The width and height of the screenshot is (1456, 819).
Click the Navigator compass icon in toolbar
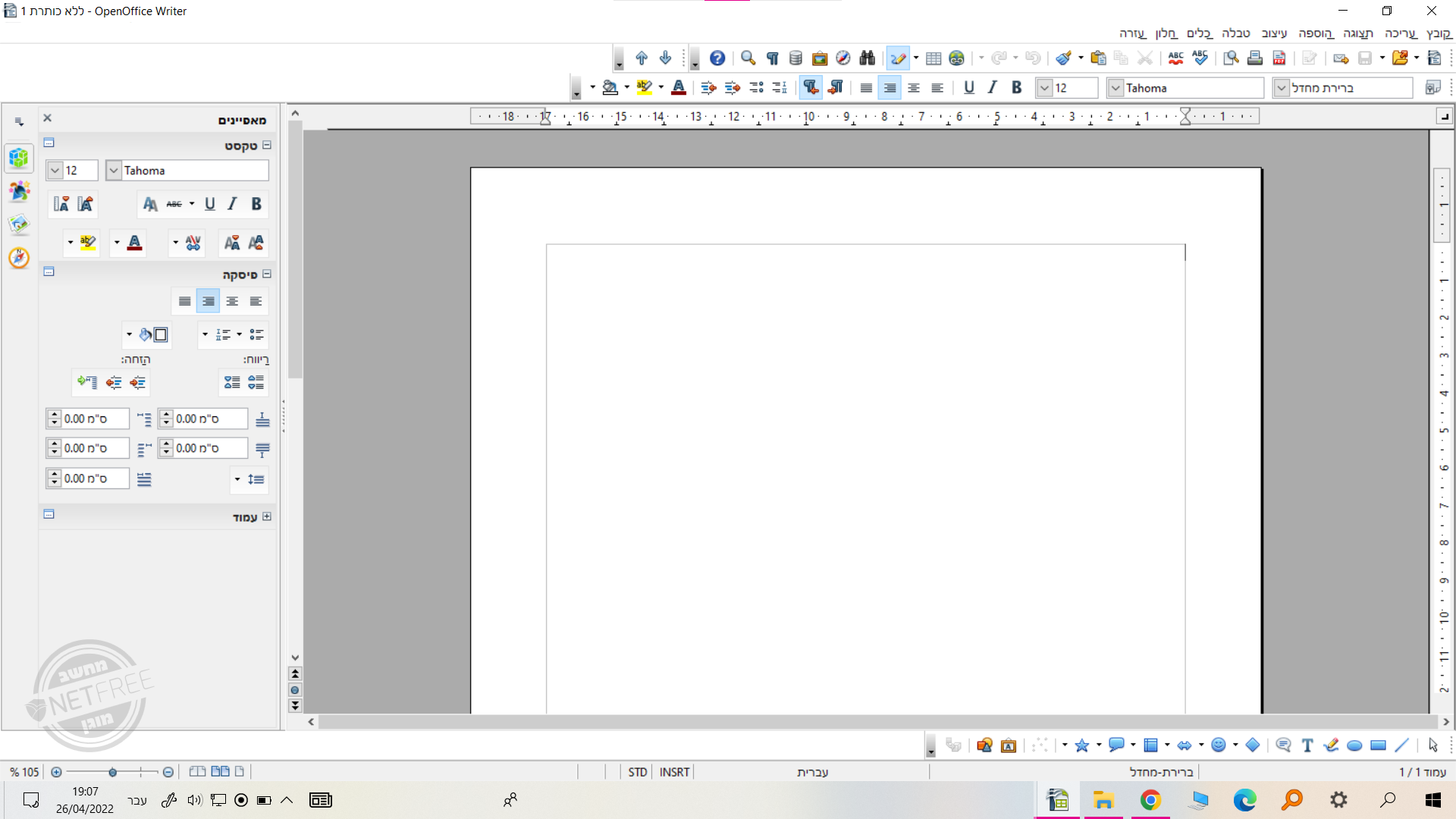tap(843, 58)
